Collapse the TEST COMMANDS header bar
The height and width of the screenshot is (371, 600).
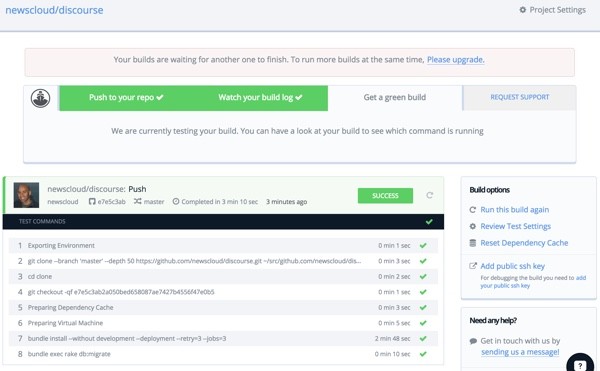[x=223, y=222]
